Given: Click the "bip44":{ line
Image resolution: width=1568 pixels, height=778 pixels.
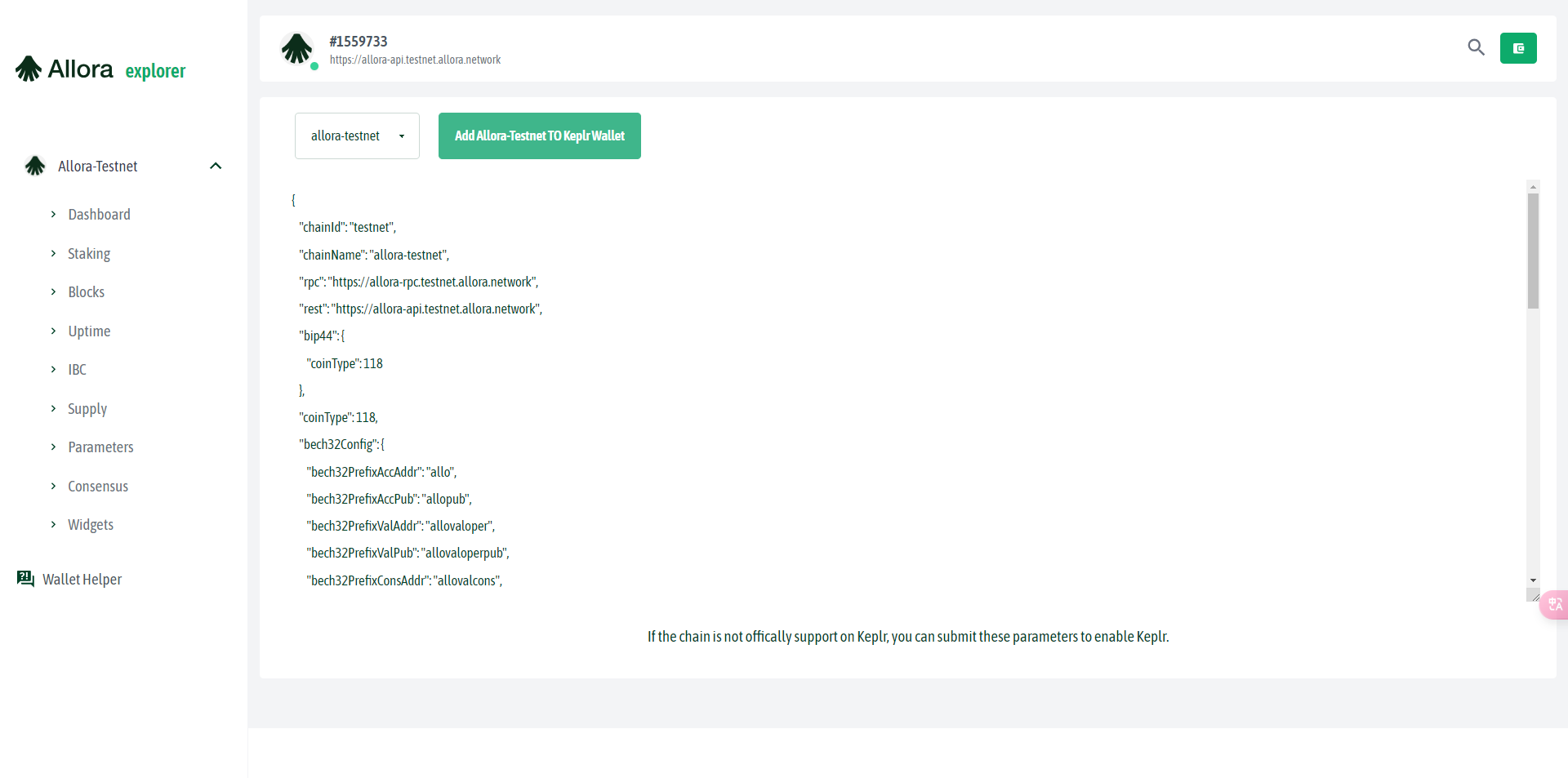Looking at the screenshot, I should [322, 336].
